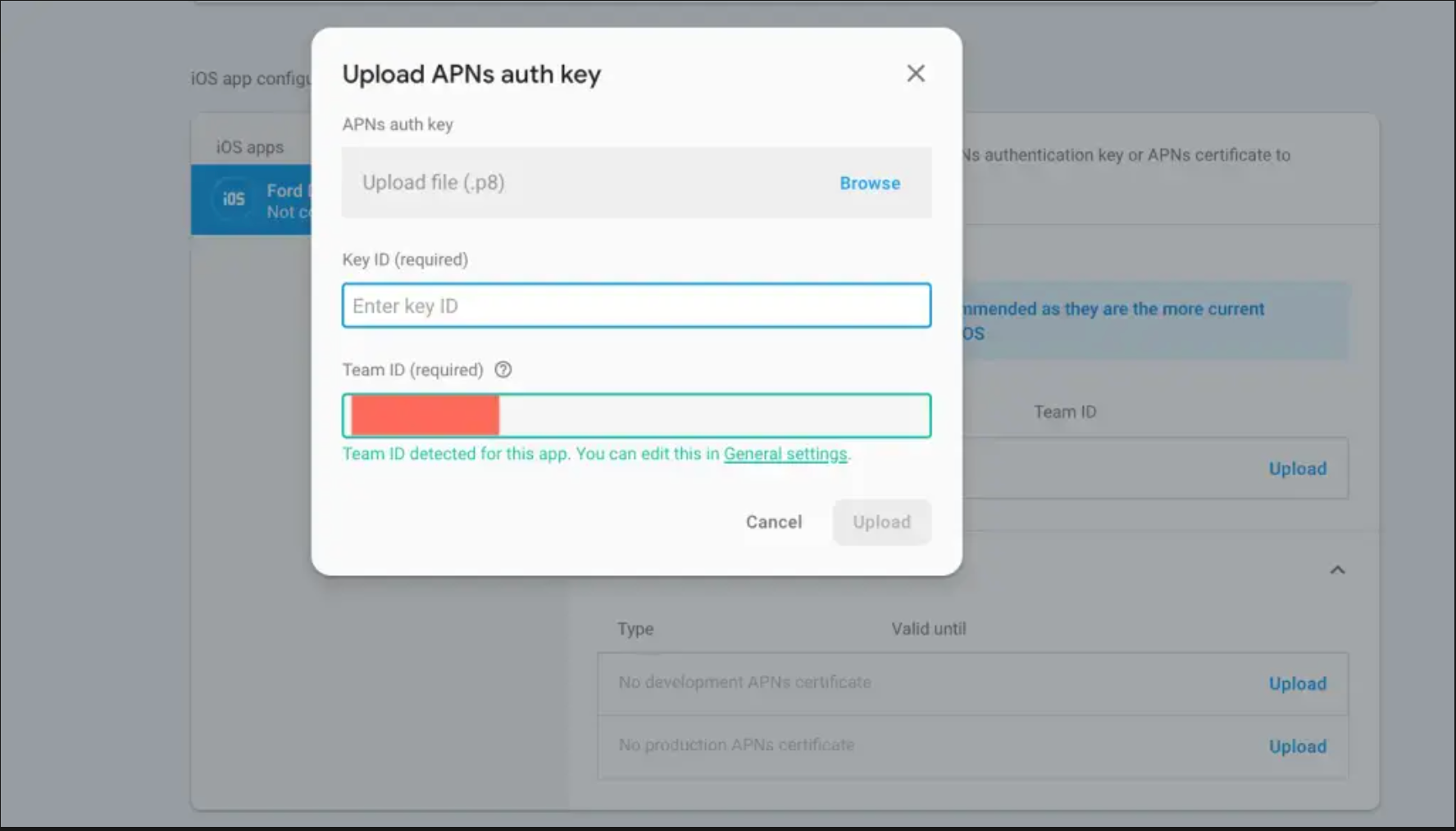This screenshot has height=831, width=1456.
Task: Click the 'No development APNs certificate' text
Action: click(x=744, y=682)
